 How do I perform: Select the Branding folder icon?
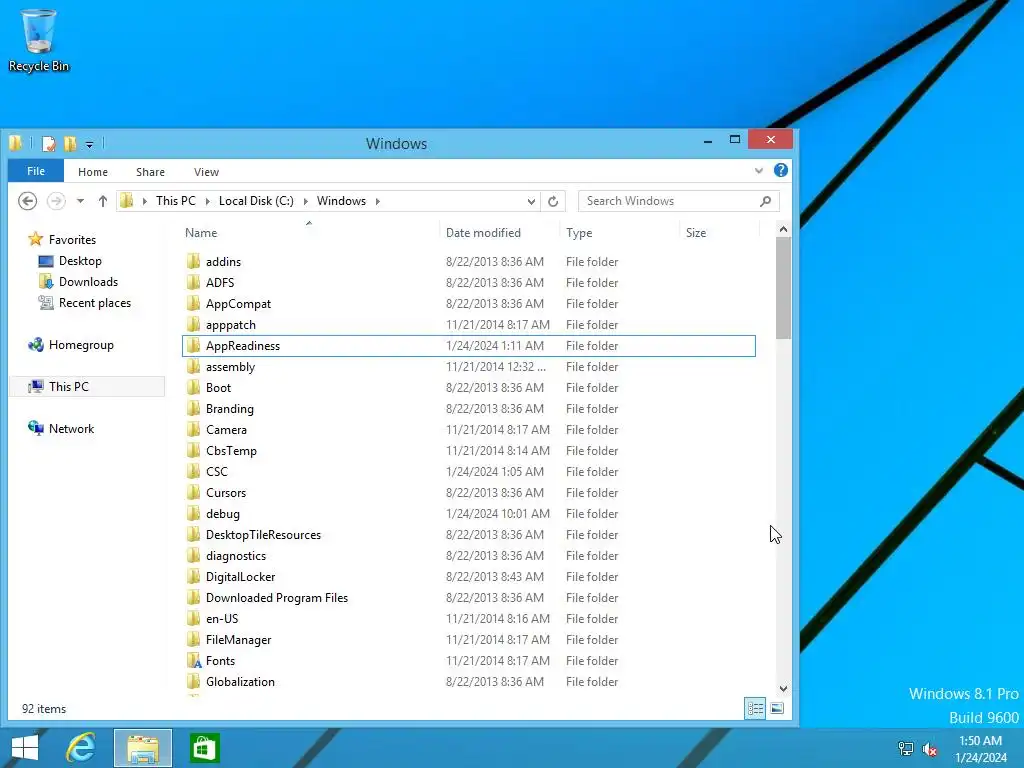(x=193, y=408)
